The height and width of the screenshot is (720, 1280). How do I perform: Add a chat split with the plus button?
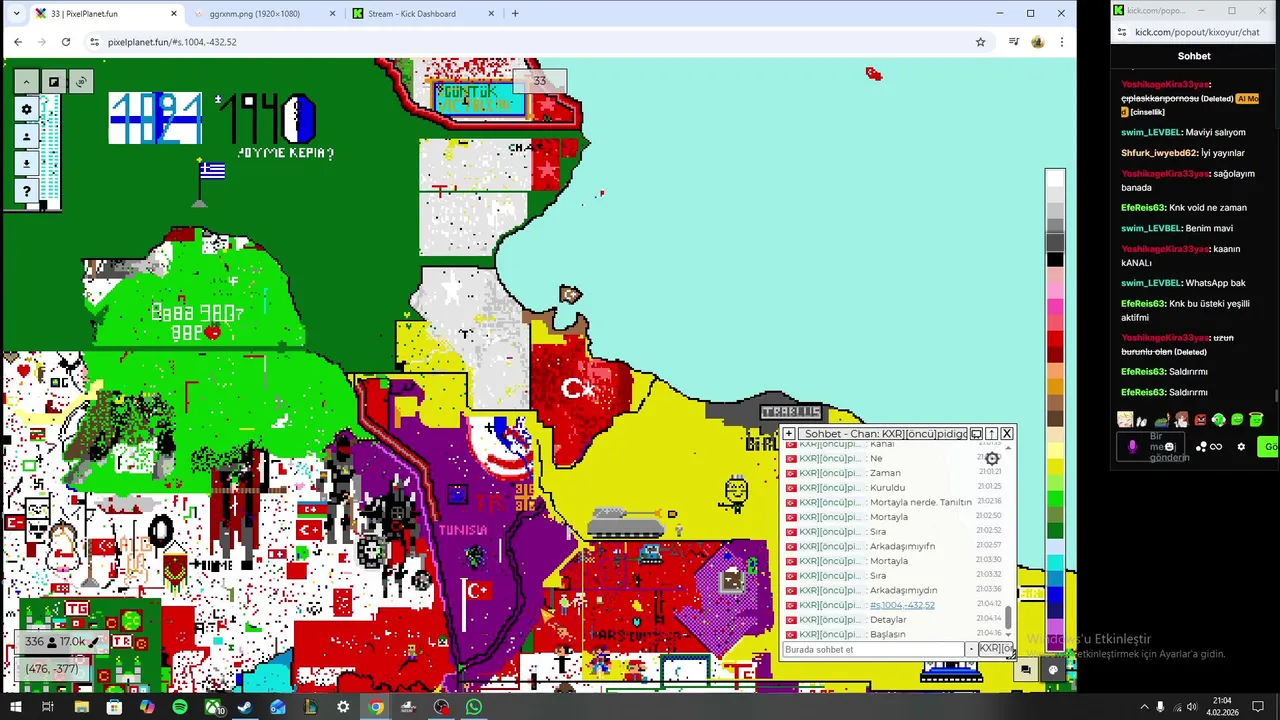789,434
